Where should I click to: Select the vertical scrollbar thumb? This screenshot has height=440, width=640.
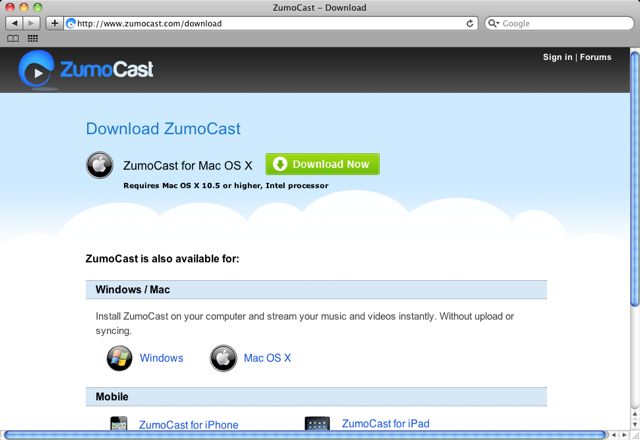[x=635, y=178]
